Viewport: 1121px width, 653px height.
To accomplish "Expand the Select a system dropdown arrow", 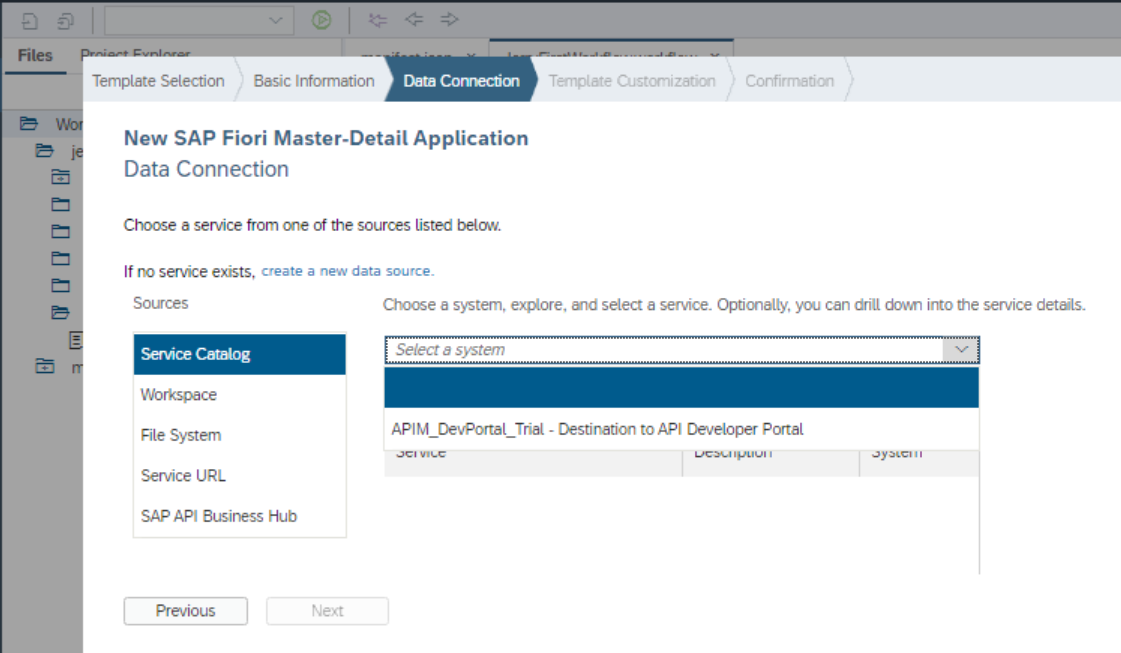I will point(961,350).
